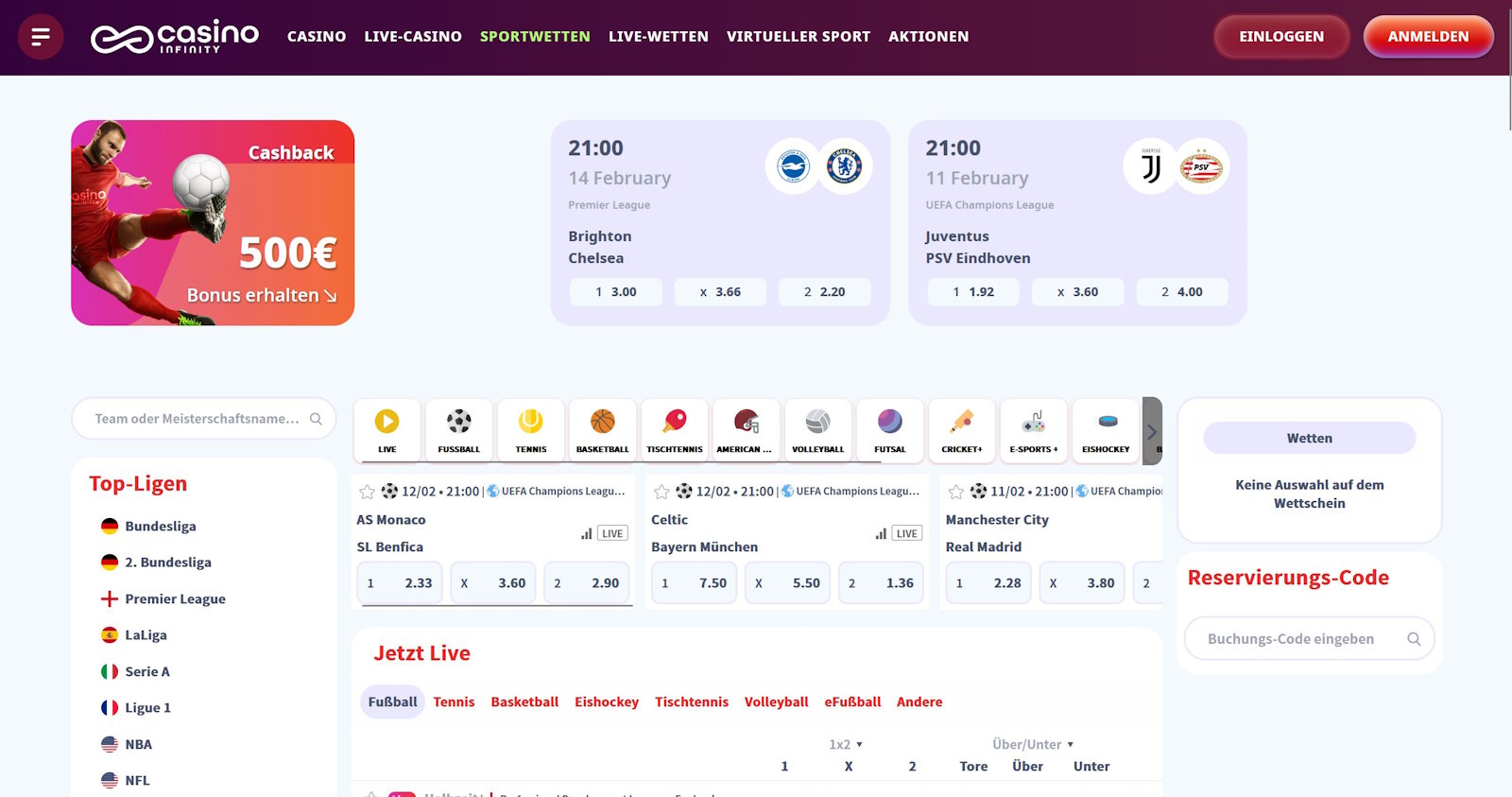1512x797 pixels.
Task: Switch to the Tennis live tab
Action: 455,702
